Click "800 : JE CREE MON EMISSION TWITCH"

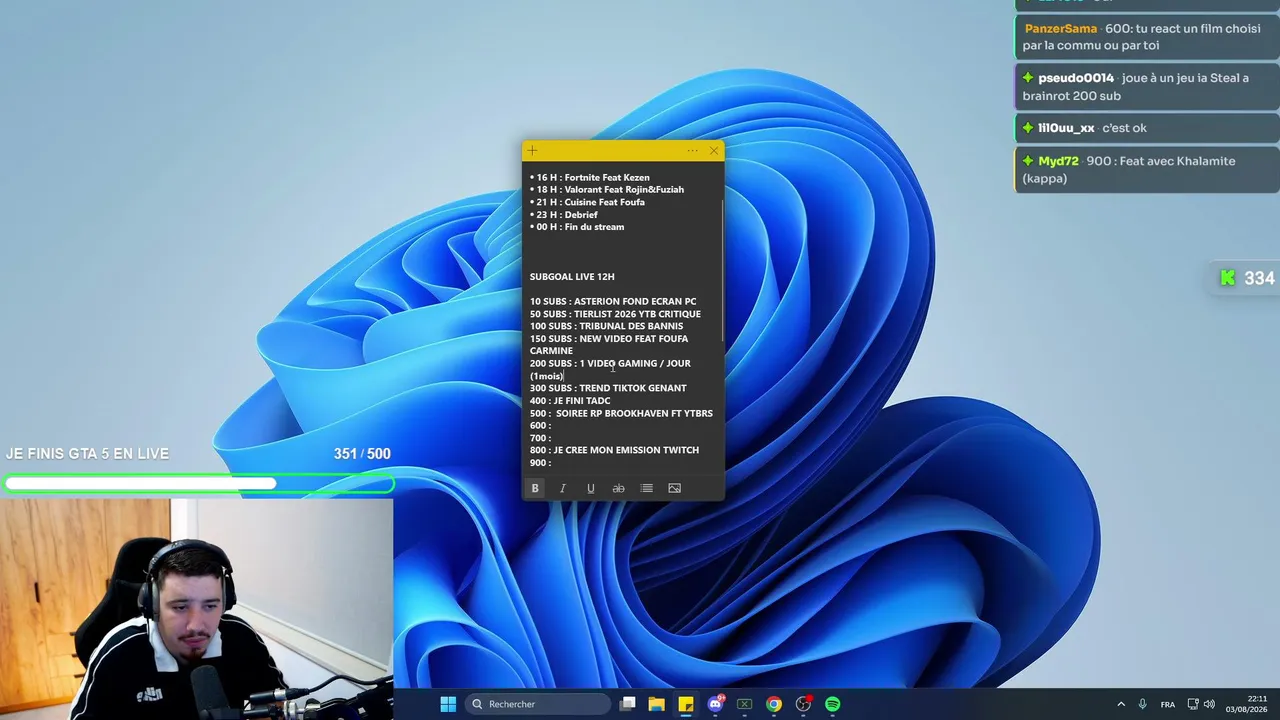point(614,450)
